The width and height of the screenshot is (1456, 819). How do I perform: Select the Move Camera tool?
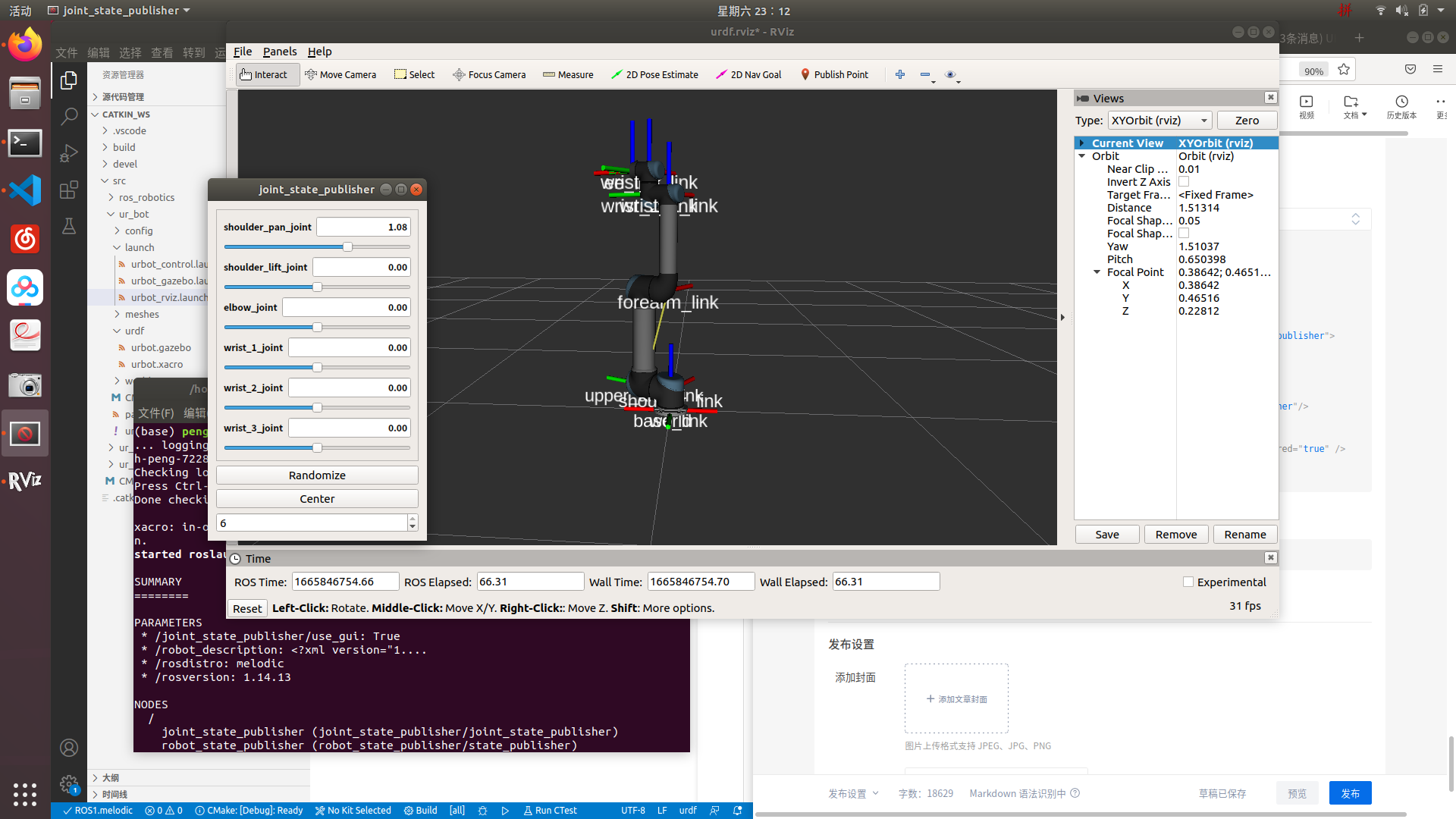(340, 74)
